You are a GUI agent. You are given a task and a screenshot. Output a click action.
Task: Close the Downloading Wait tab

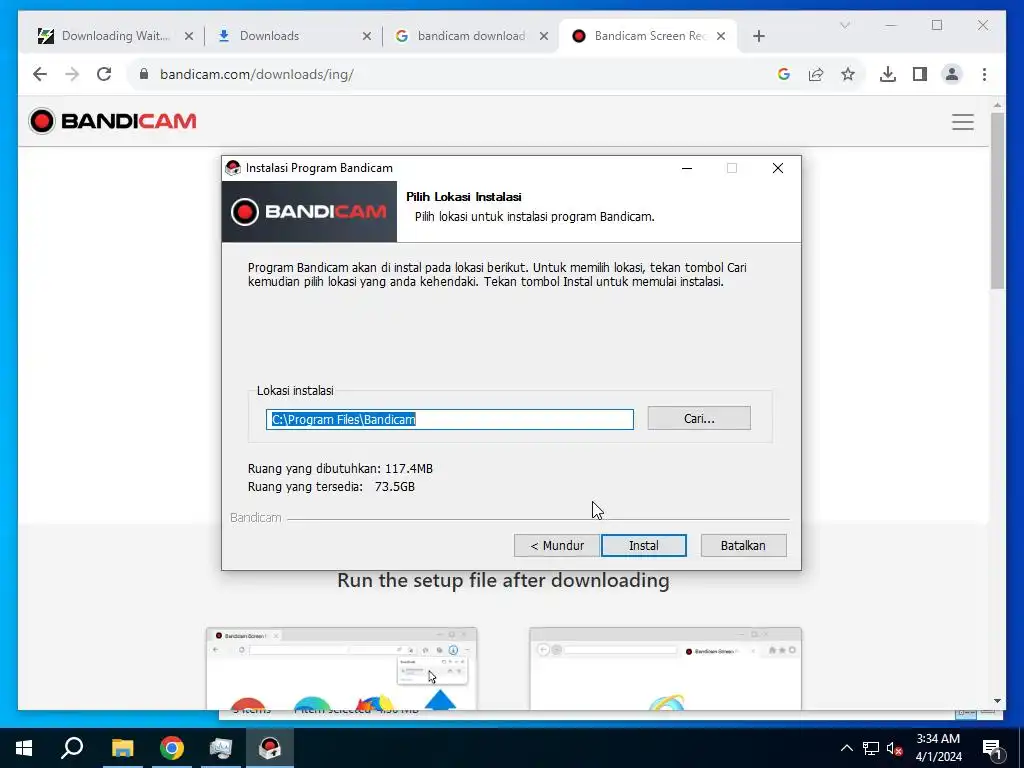pyautogui.click(x=189, y=37)
